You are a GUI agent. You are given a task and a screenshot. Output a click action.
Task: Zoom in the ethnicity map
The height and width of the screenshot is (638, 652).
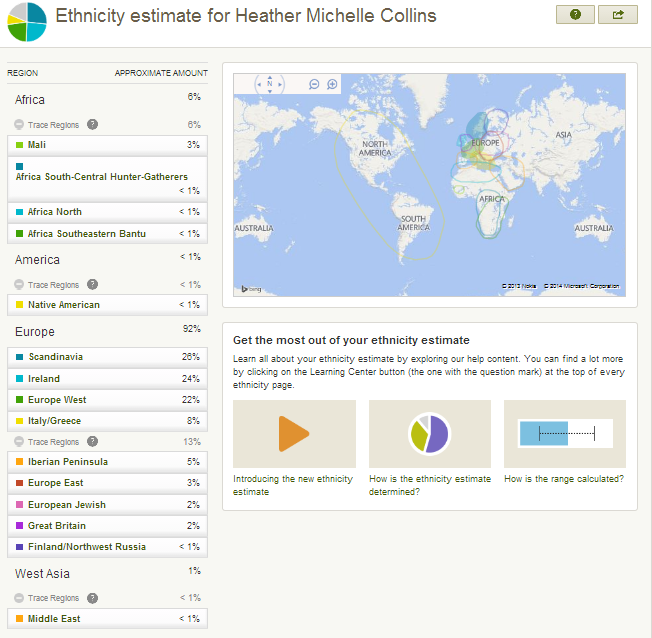pos(332,85)
